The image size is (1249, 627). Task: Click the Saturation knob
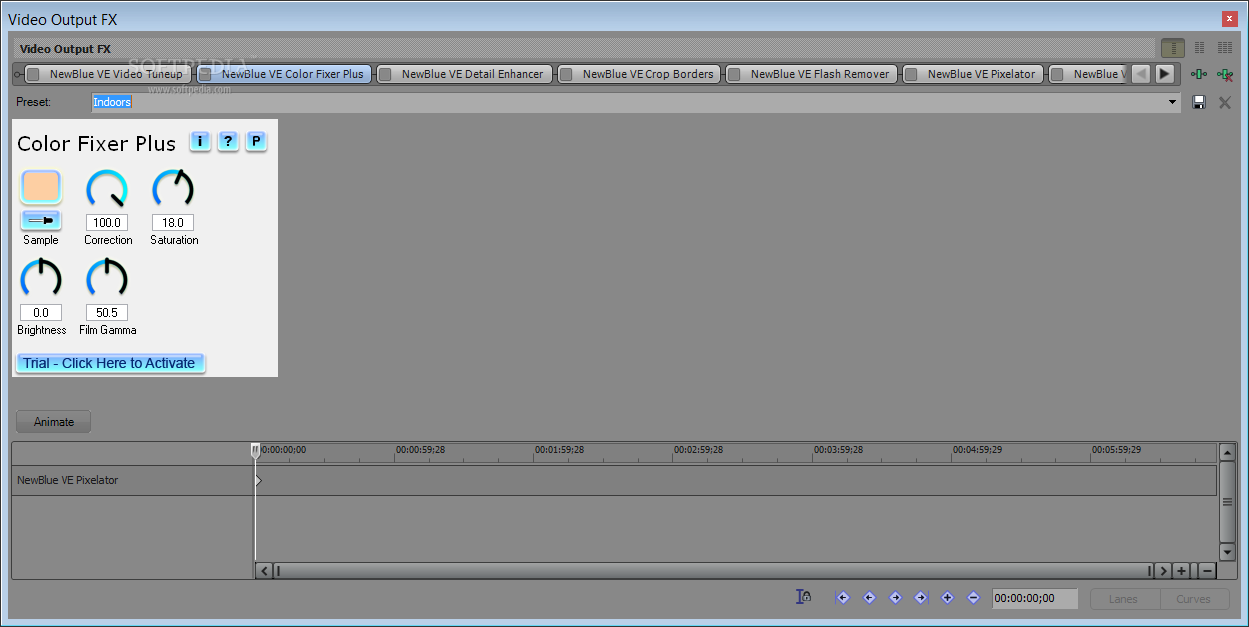pyautogui.click(x=173, y=189)
